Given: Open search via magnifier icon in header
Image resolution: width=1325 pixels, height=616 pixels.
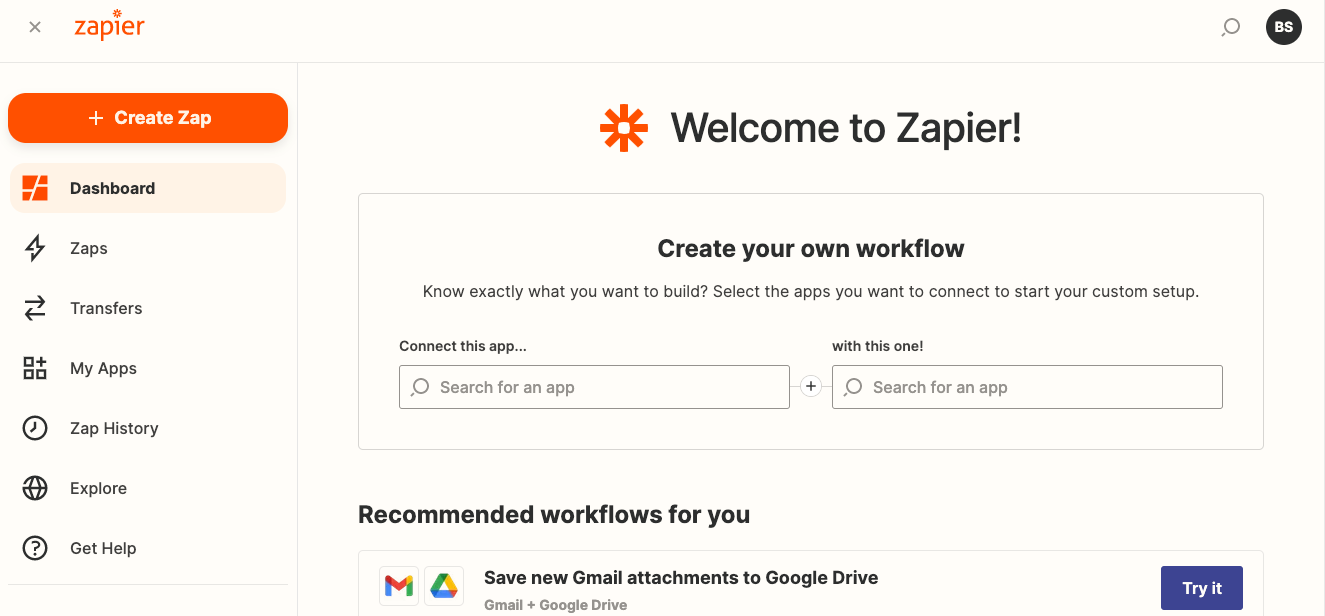Looking at the screenshot, I should tap(1231, 27).
